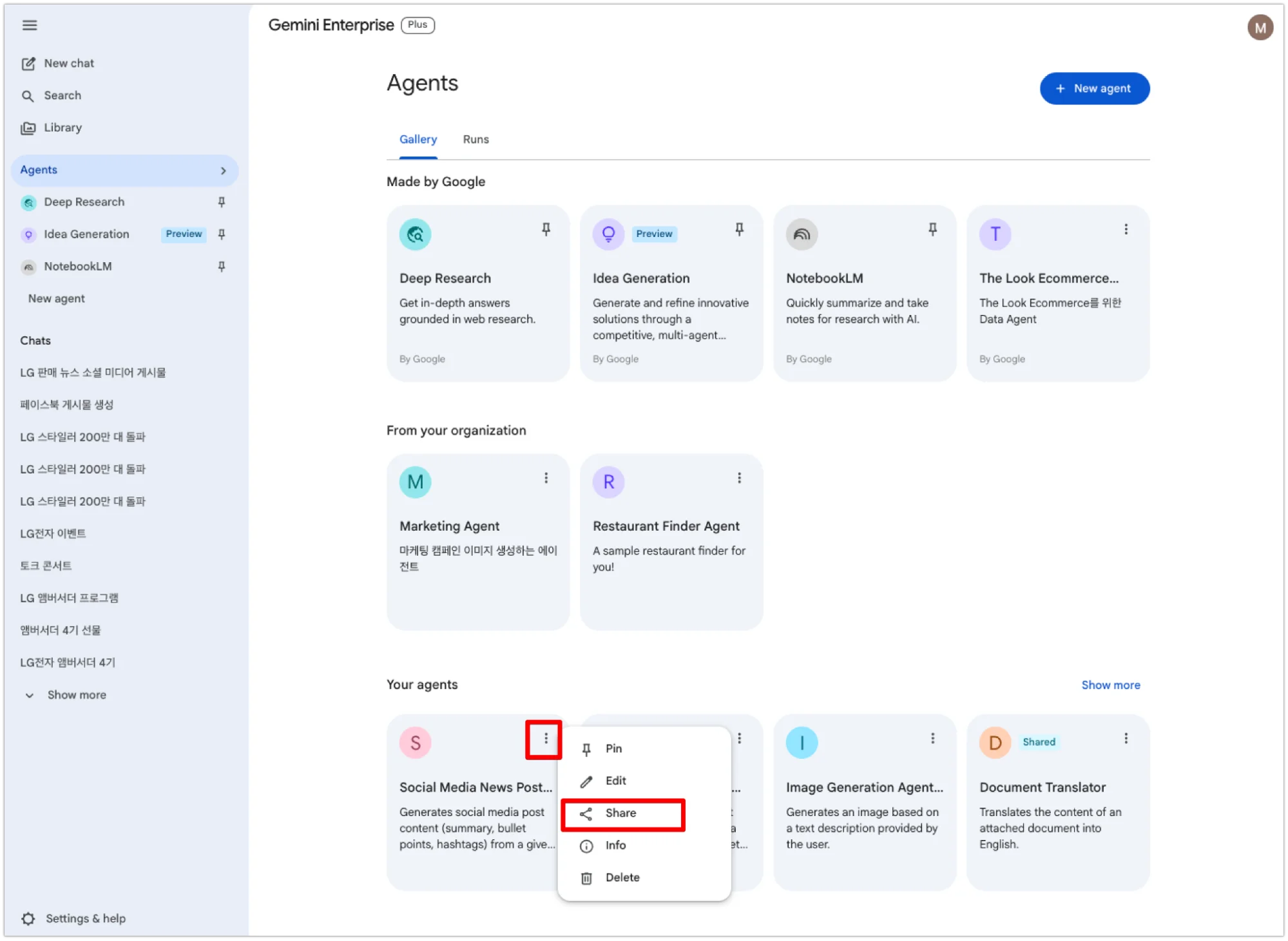Open the LG전자 이벤트 chat
The height and width of the screenshot is (941, 1288).
point(53,534)
